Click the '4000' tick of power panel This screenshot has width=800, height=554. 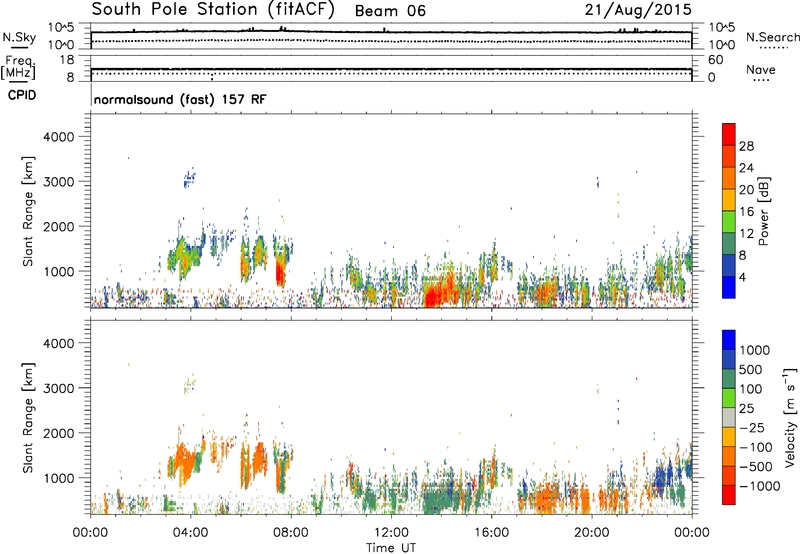[58, 137]
